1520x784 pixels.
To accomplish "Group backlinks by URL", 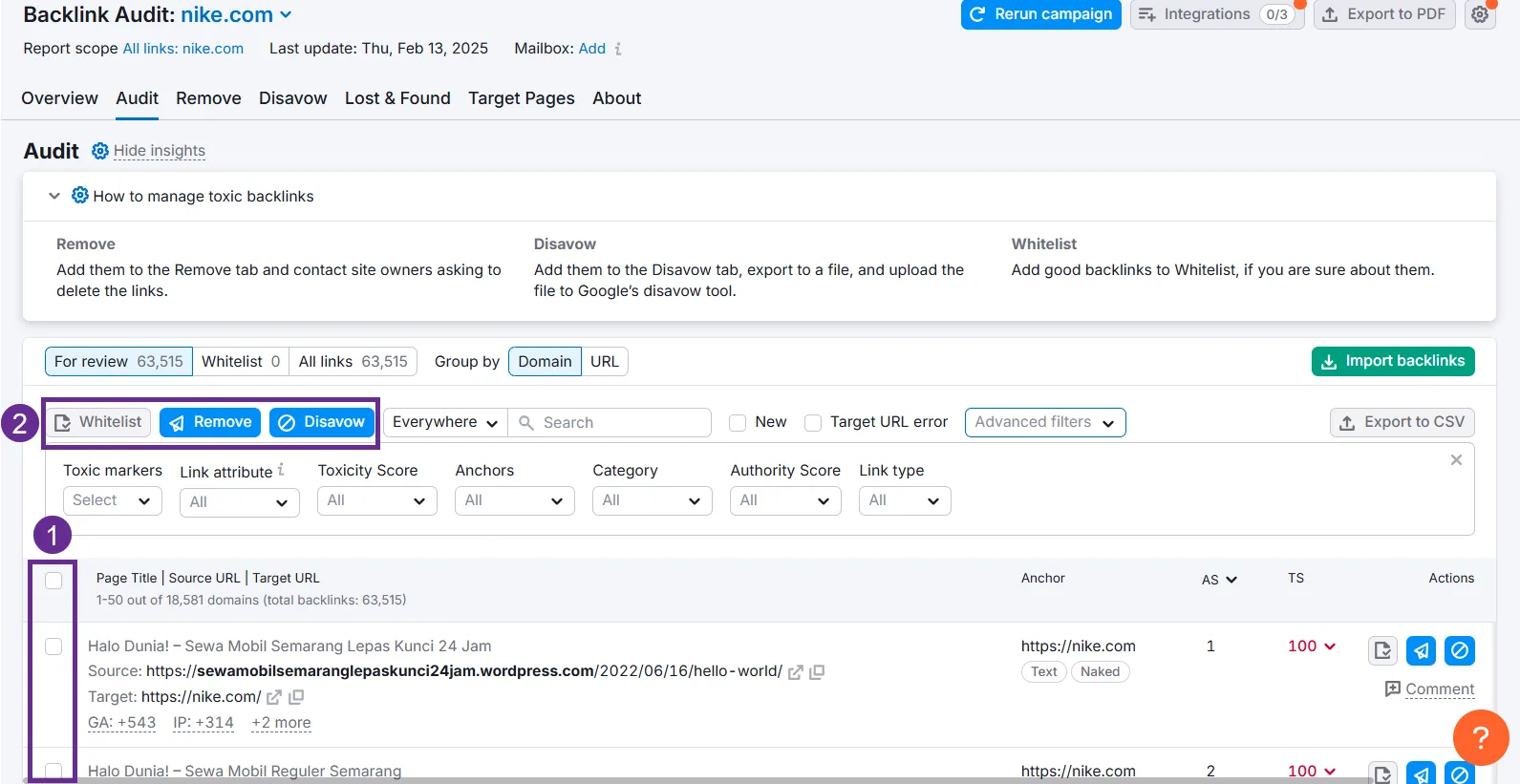I will tap(605, 361).
